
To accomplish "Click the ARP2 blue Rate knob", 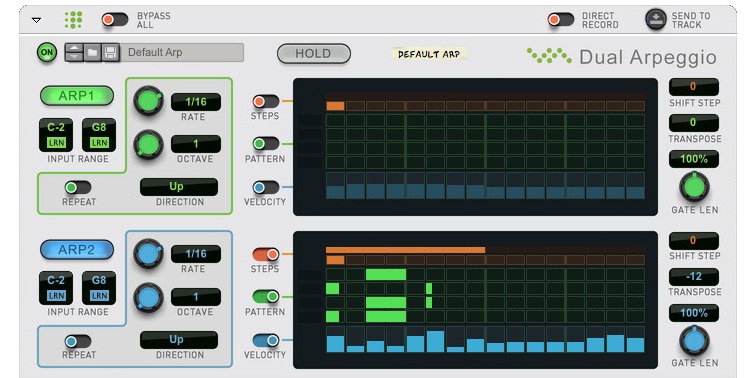I will click(x=148, y=254).
